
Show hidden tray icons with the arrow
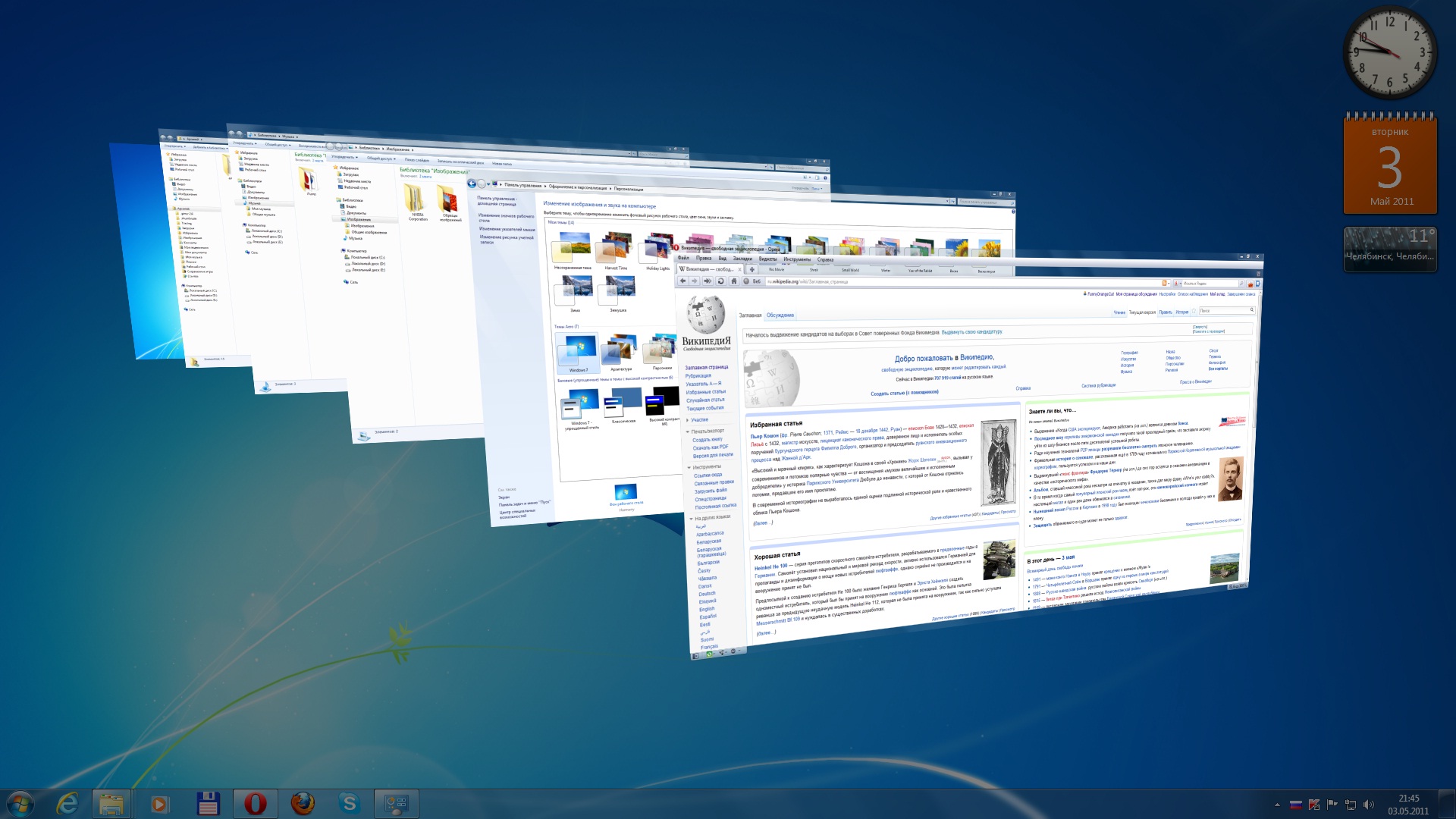(x=1277, y=805)
